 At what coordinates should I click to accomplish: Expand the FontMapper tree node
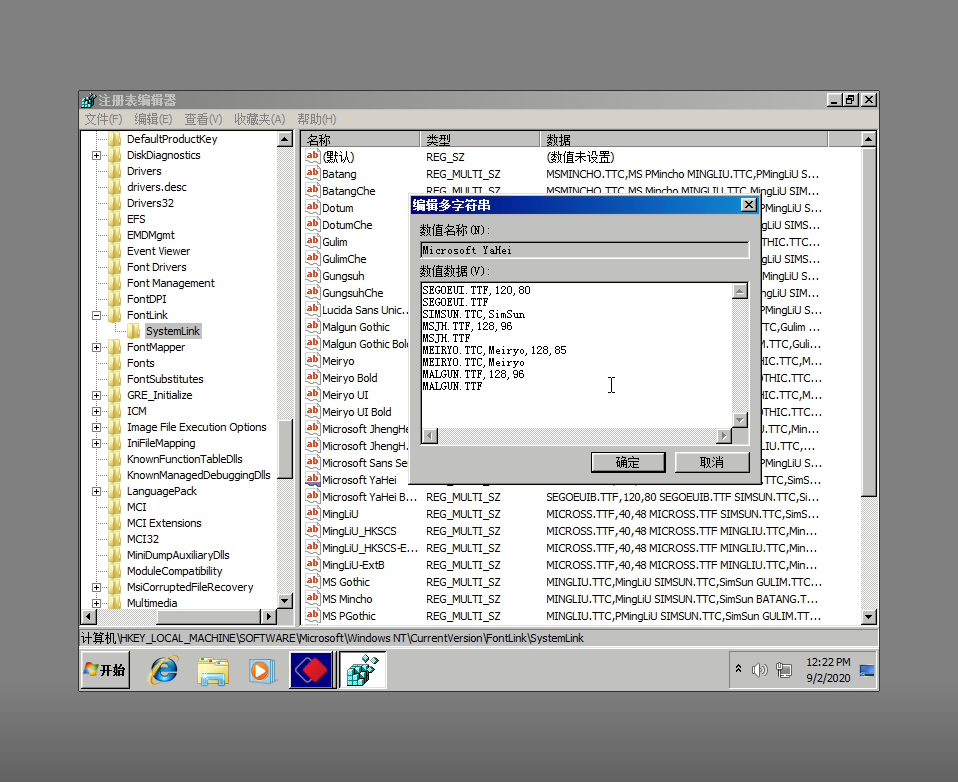click(x=97, y=347)
